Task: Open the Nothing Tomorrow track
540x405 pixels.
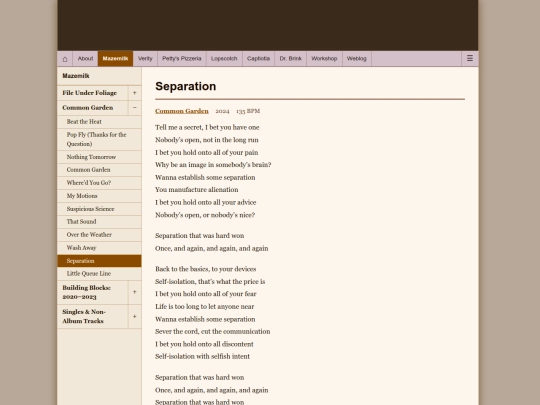Action: click(99, 157)
